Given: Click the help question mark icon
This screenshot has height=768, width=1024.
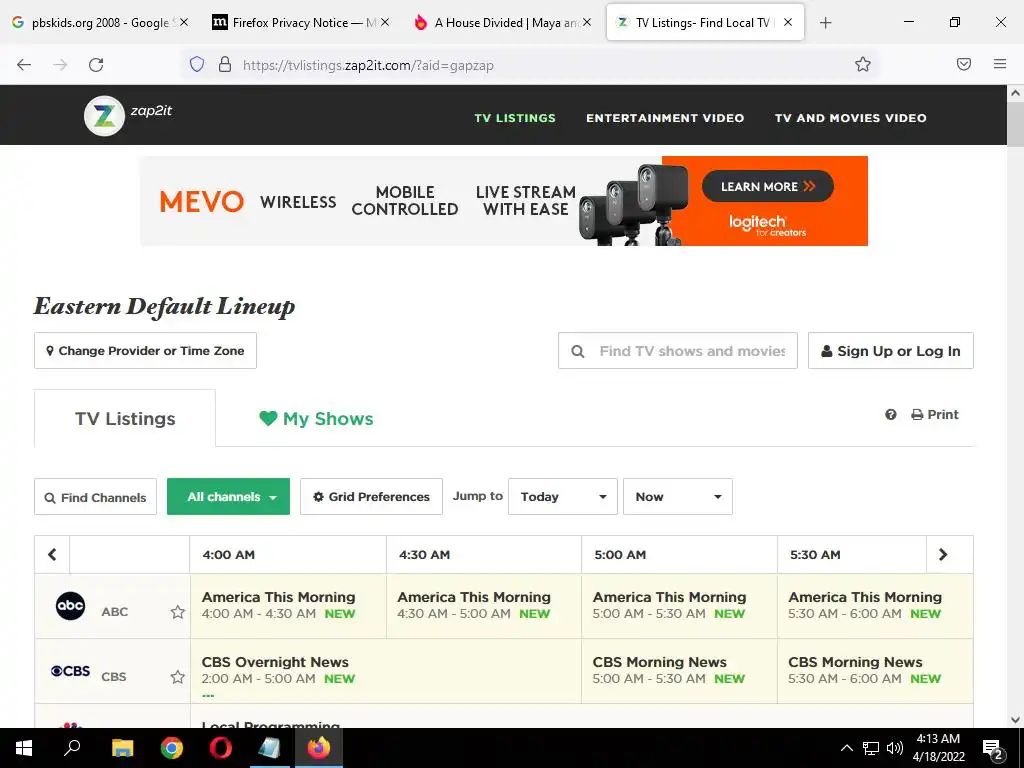Looking at the screenshot, I should tap(891, 415).
